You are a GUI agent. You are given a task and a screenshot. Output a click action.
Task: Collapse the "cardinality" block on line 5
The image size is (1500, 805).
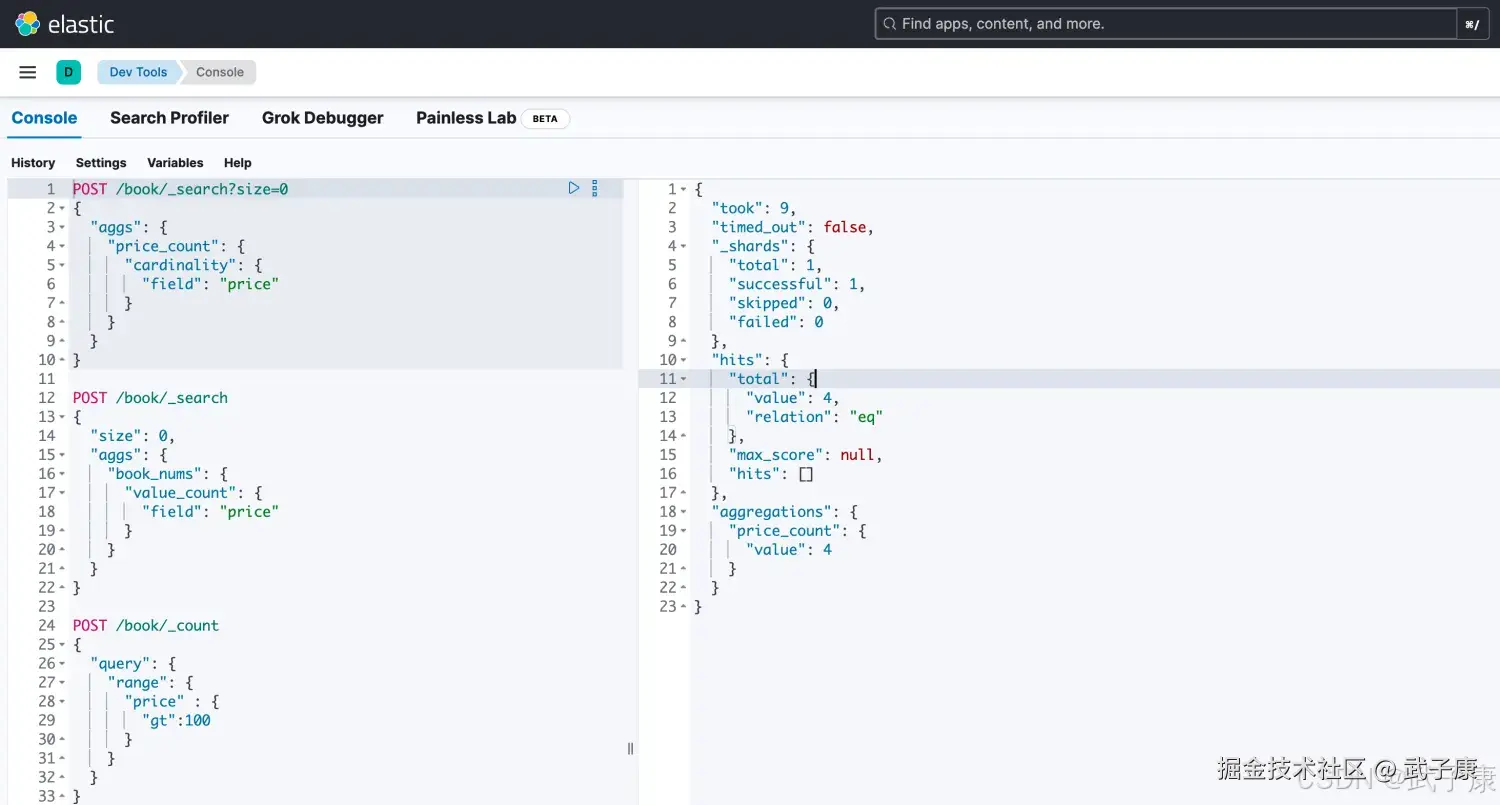[62, 265]
